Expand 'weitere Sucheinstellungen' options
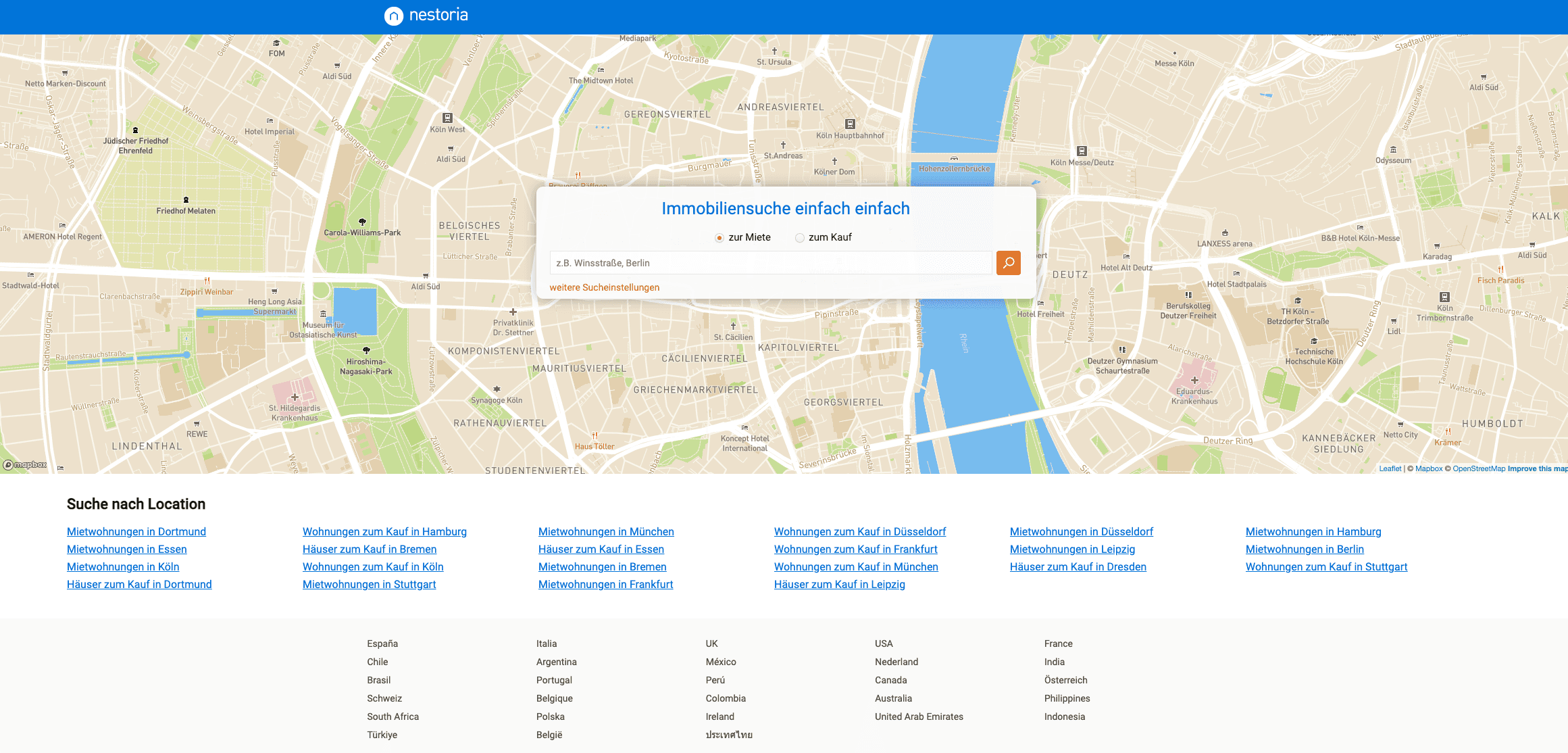 (x=605, y=287)
